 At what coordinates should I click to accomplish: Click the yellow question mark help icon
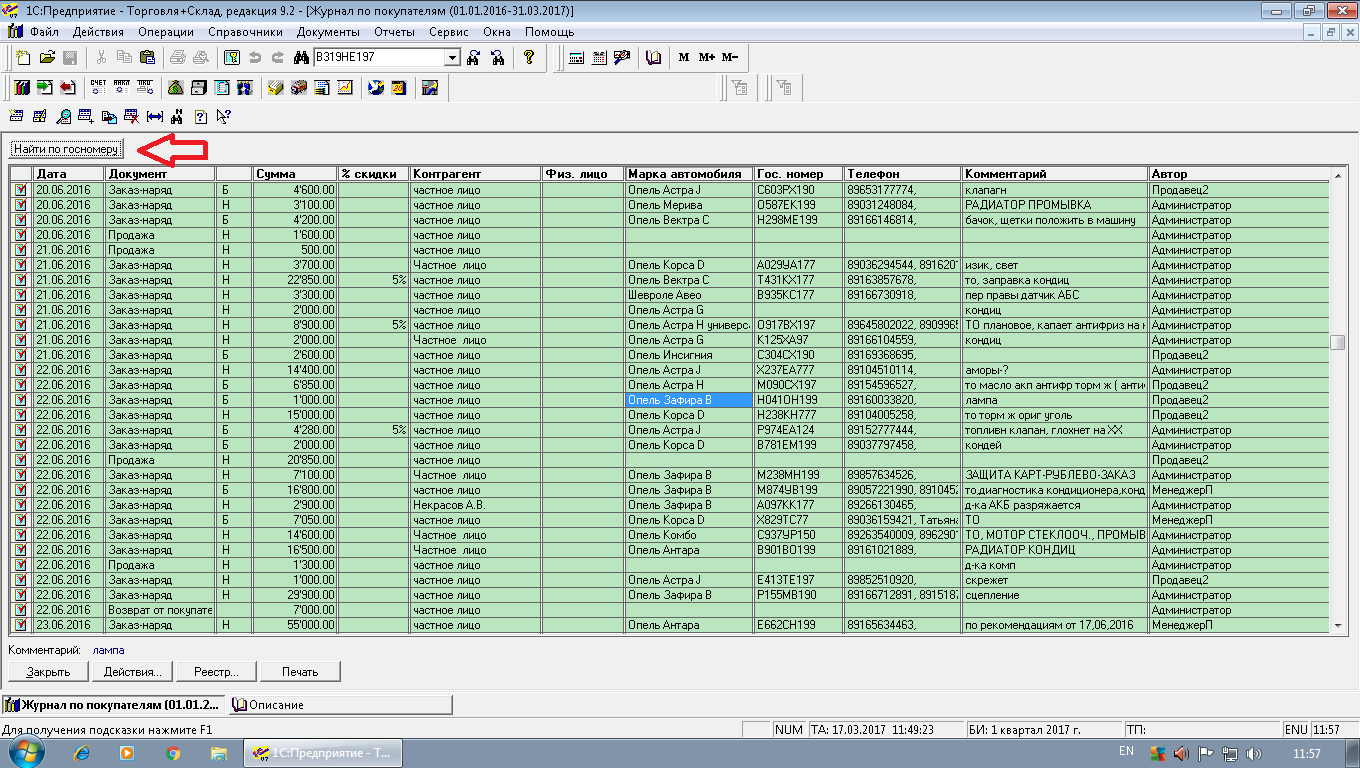(x=529, y=58)
